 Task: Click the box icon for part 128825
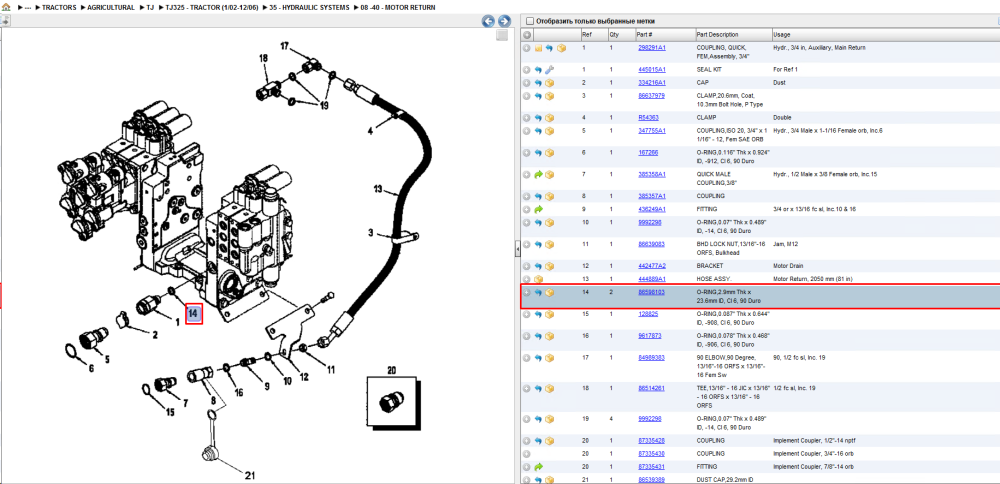[550, 314]
